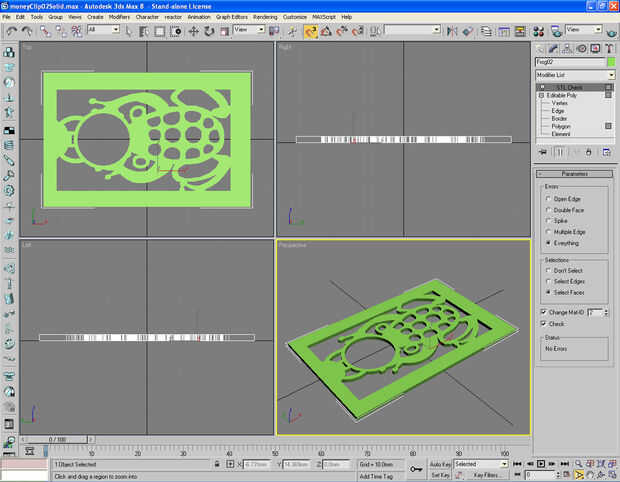
Task: Switch to the Hierarchy panel tab
Action: pos(567,49)
